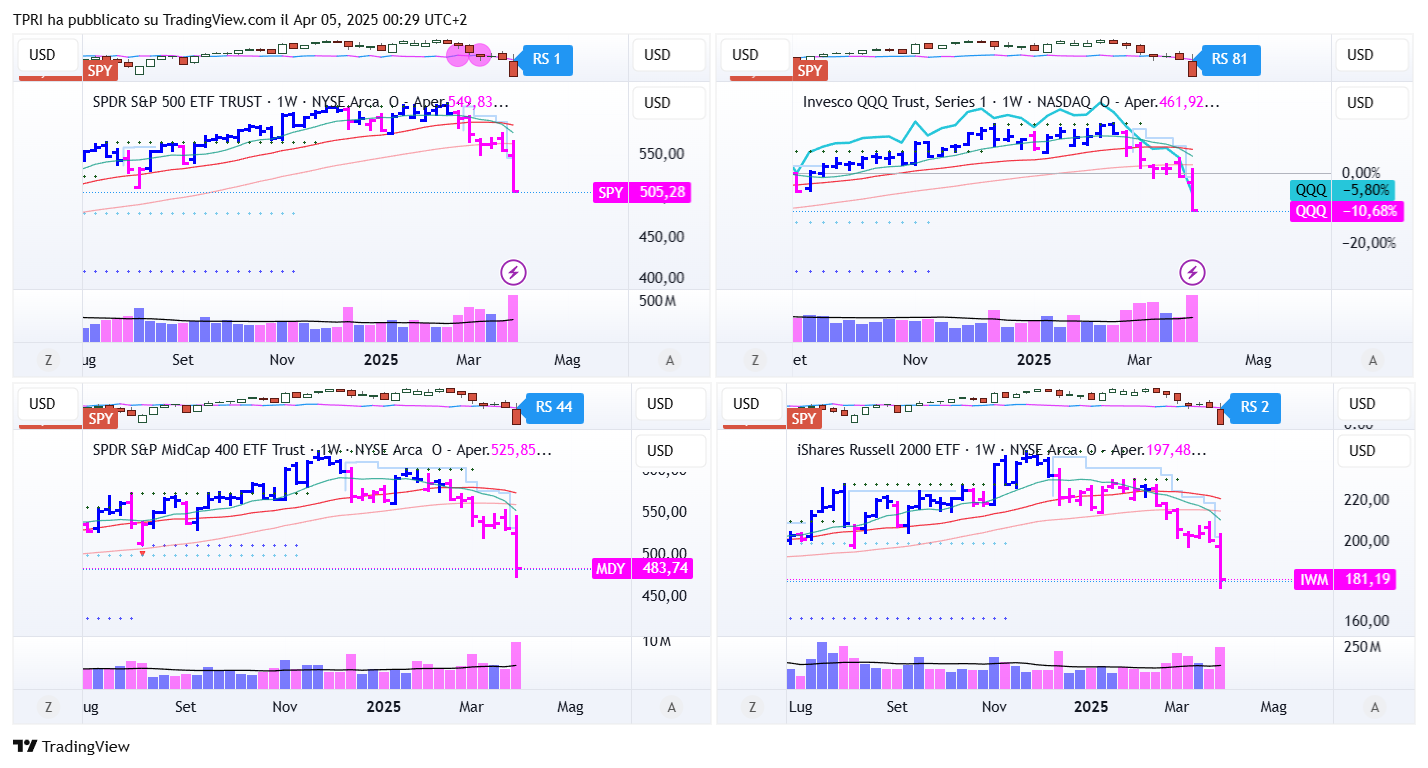Click the blue RS 81 label
The height and width of the screenshot is (768, 1428).
coord(1229,59)
